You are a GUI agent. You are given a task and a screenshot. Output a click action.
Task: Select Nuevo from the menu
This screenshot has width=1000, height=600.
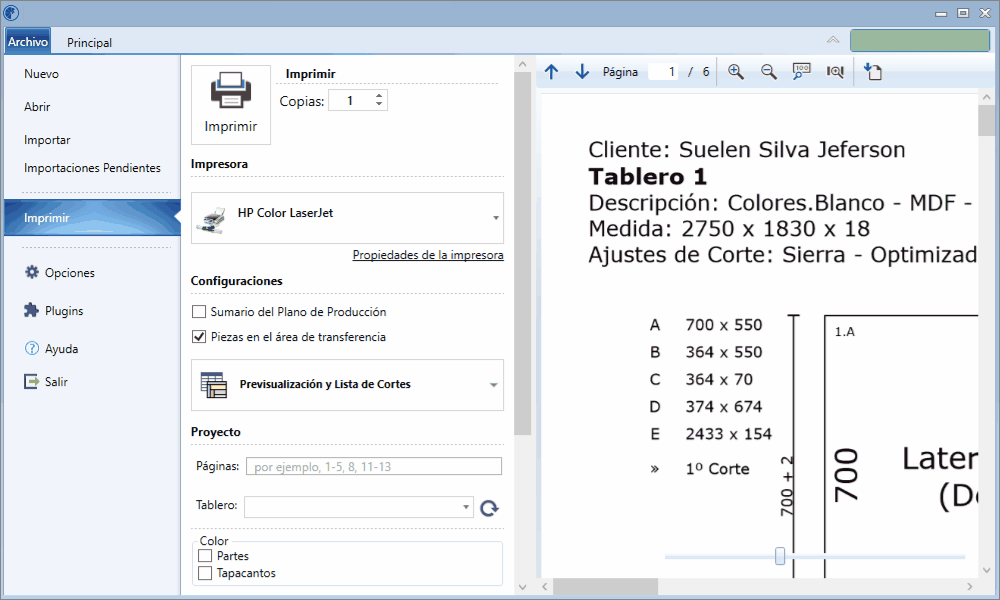(x=41, y=74)
